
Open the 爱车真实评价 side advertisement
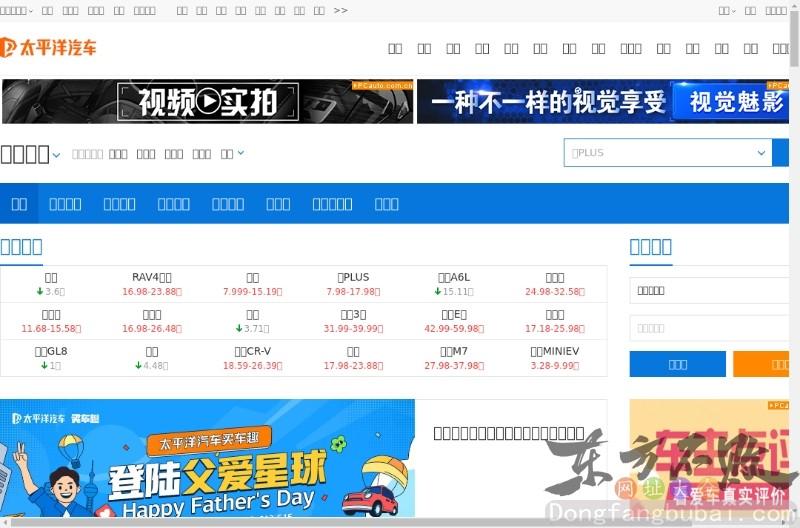pyautogui.click(x=709, y=458)
